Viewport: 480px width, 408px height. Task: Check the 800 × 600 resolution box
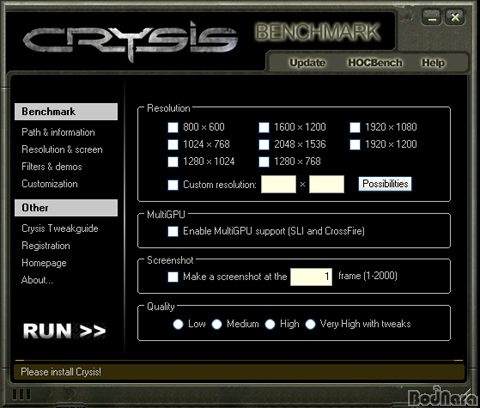173,127
